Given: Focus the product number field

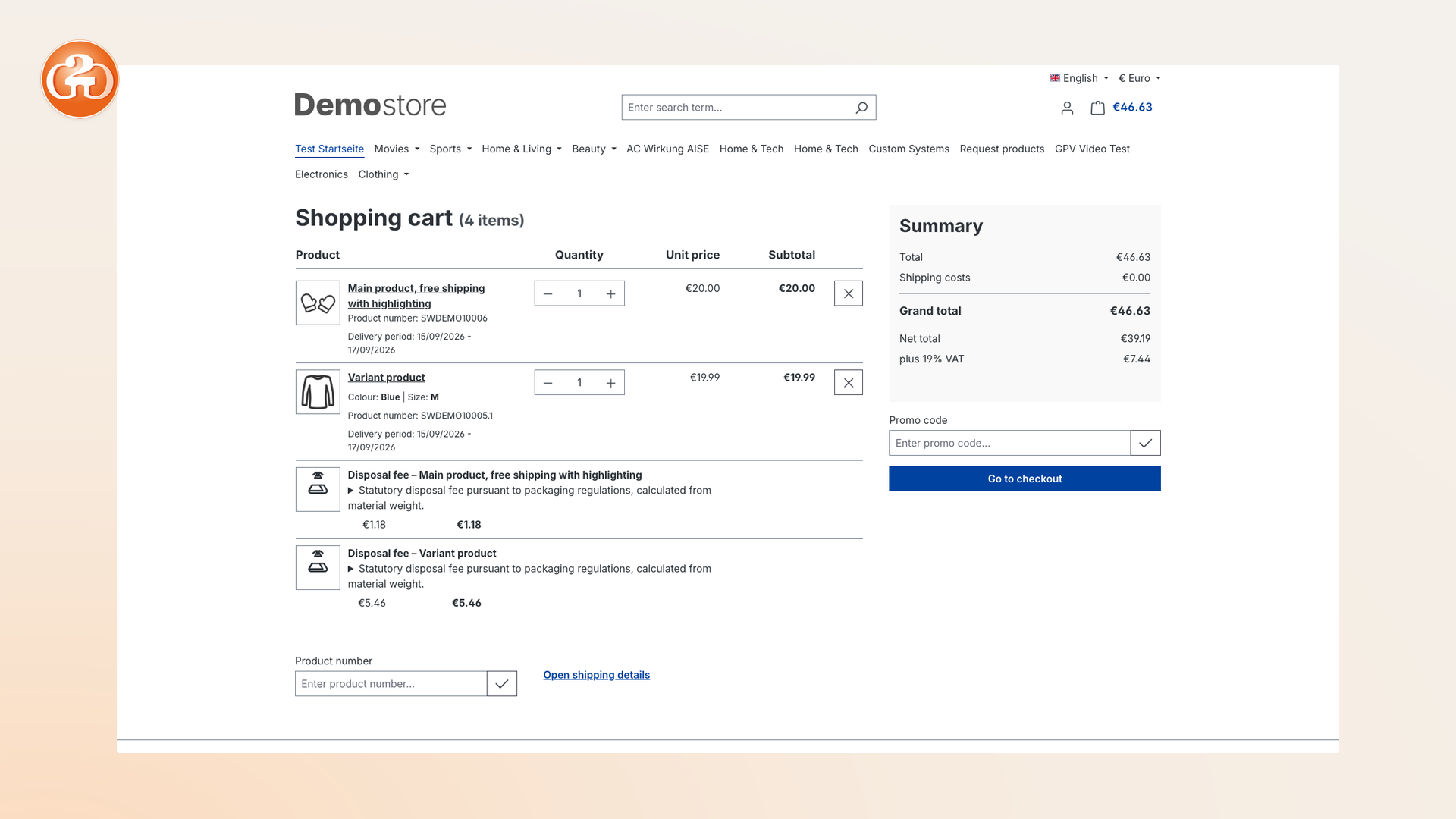Looking at the screenshot, I should pyautogui.click(x=391, y=684).
